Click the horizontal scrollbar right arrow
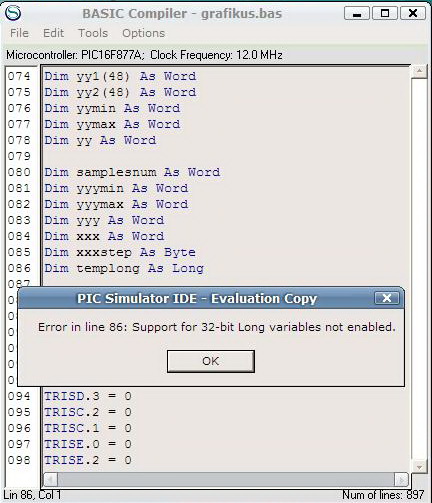Viewport: 432px width, 503px height. [x=401, y=480]
